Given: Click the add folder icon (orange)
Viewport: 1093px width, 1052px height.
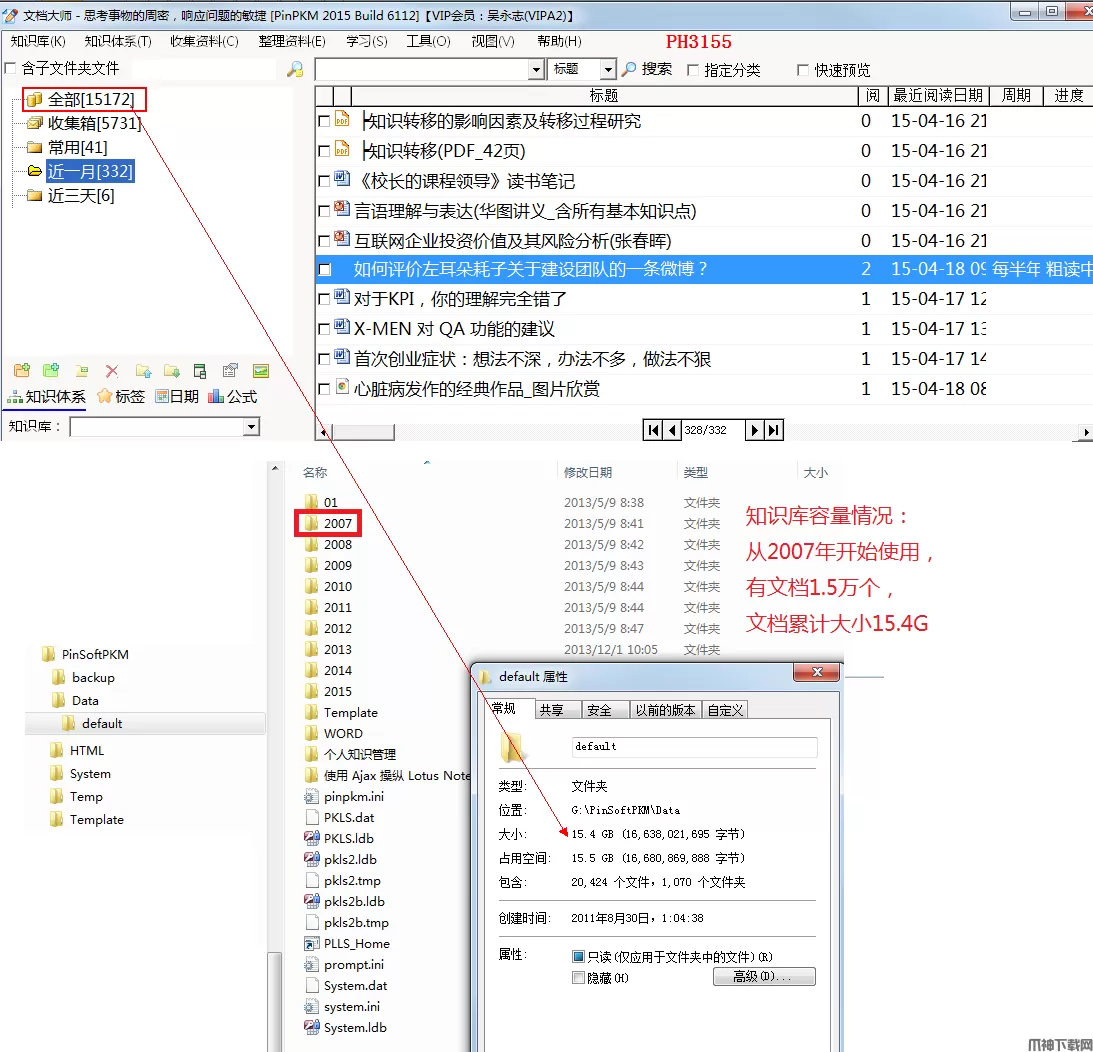Looking at the screenshot, I should click(x=22, y=370).
